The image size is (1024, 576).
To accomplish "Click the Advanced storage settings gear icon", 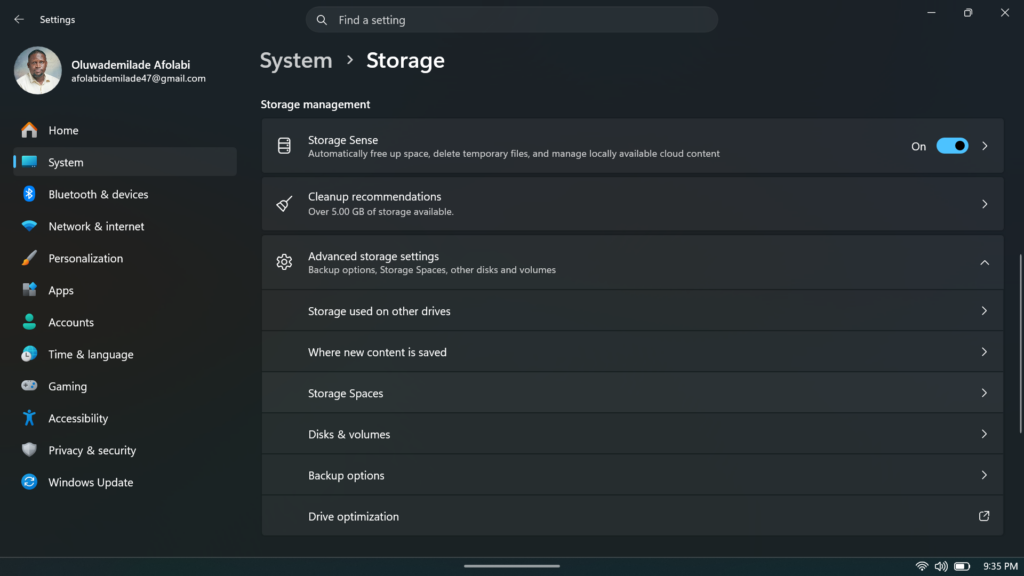I will 284,262.
